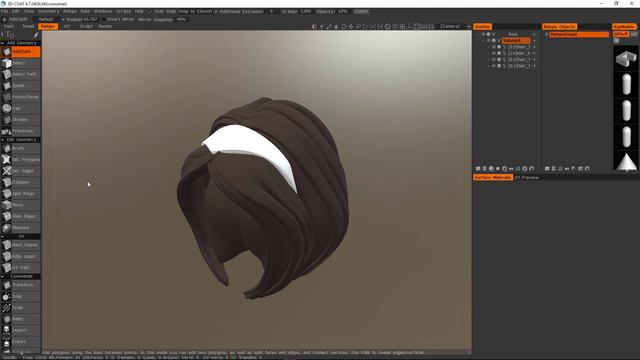640x360 pixels.
Task: Pick the Quads tool
Action: pos(20,86)
